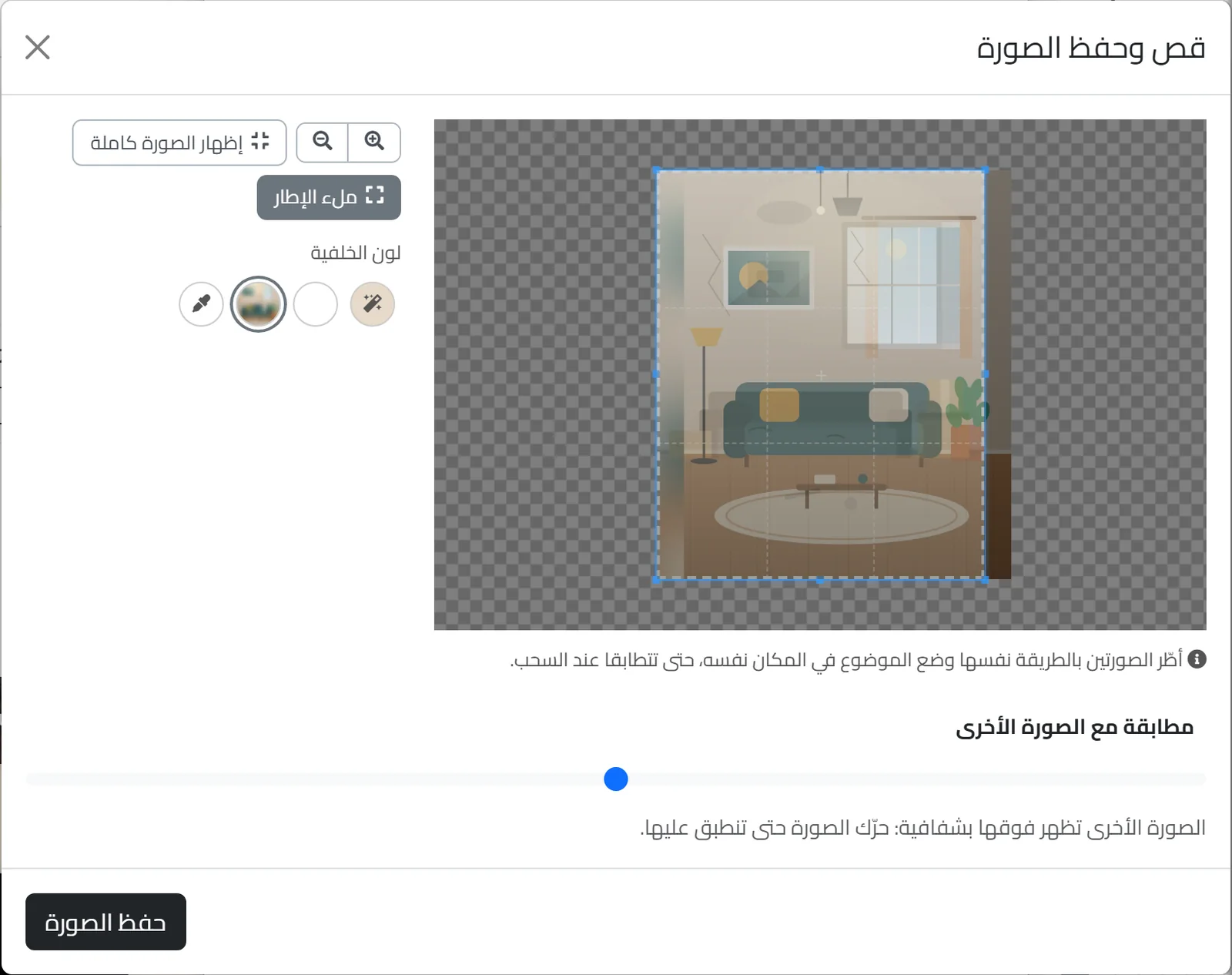Click the إظهار الصورة كاملة button
This screenshot has height=975, width=1232.
point(179,142)
